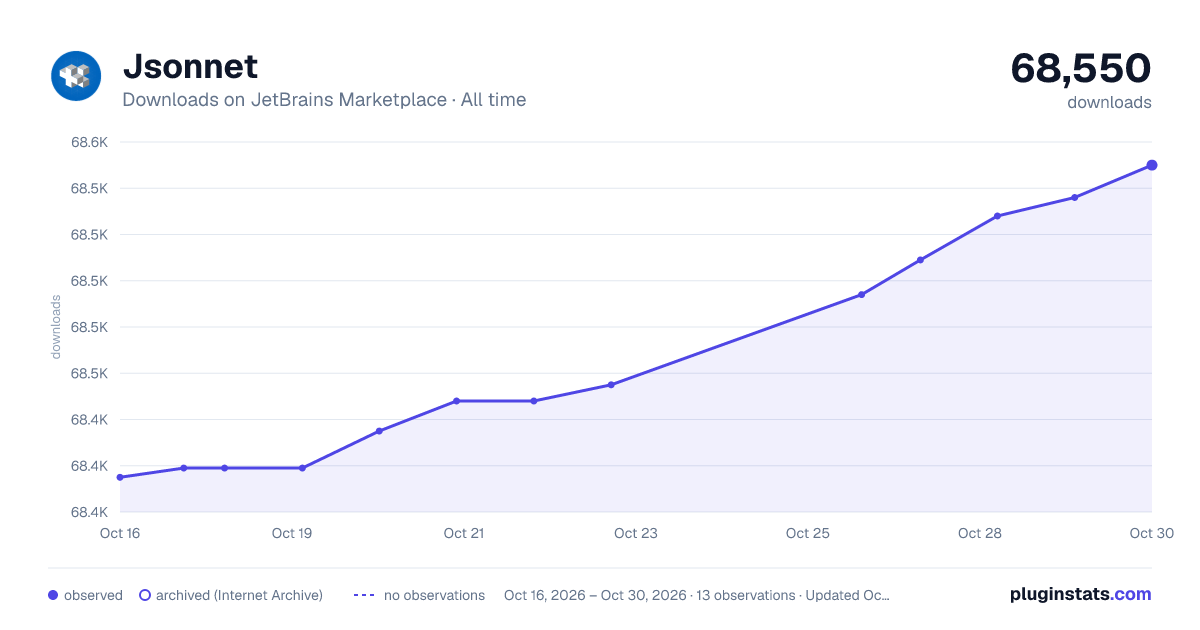Screen dimensions: 1200x630
Task: Click the hollow archived legend circle
Action: [x=145, y=595]
